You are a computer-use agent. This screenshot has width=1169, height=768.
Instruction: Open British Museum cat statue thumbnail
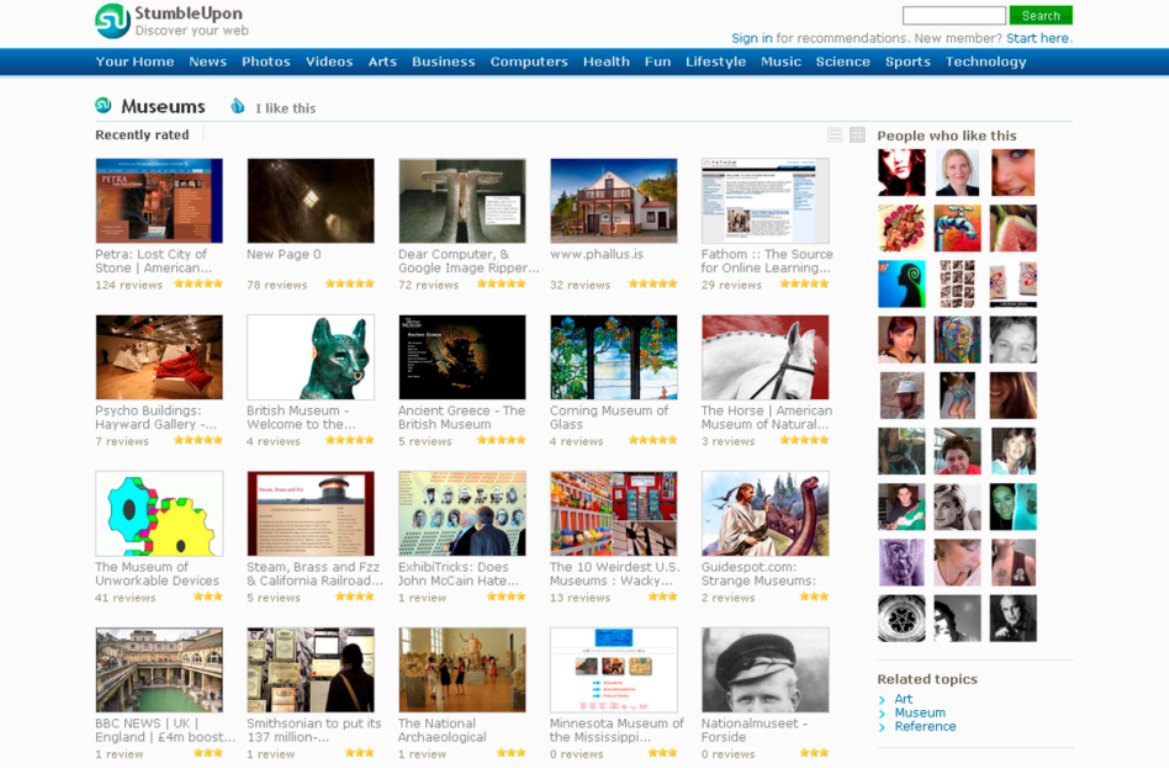click(311, 357)
